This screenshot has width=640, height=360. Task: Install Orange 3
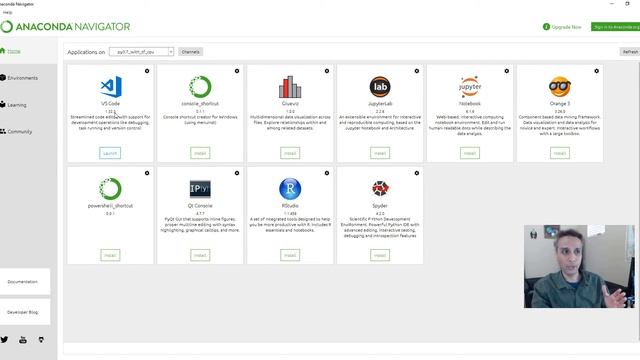coord(560,153)
